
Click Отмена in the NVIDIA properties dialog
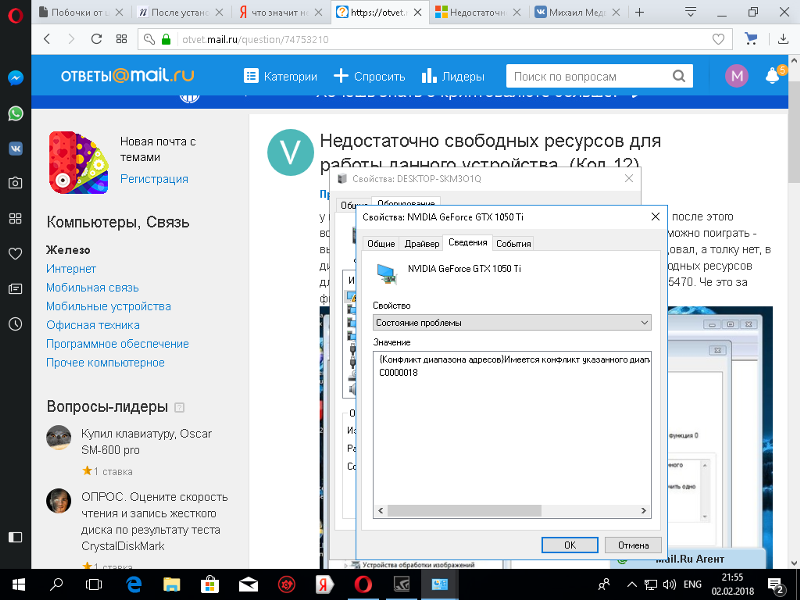(x=633, y=545)
